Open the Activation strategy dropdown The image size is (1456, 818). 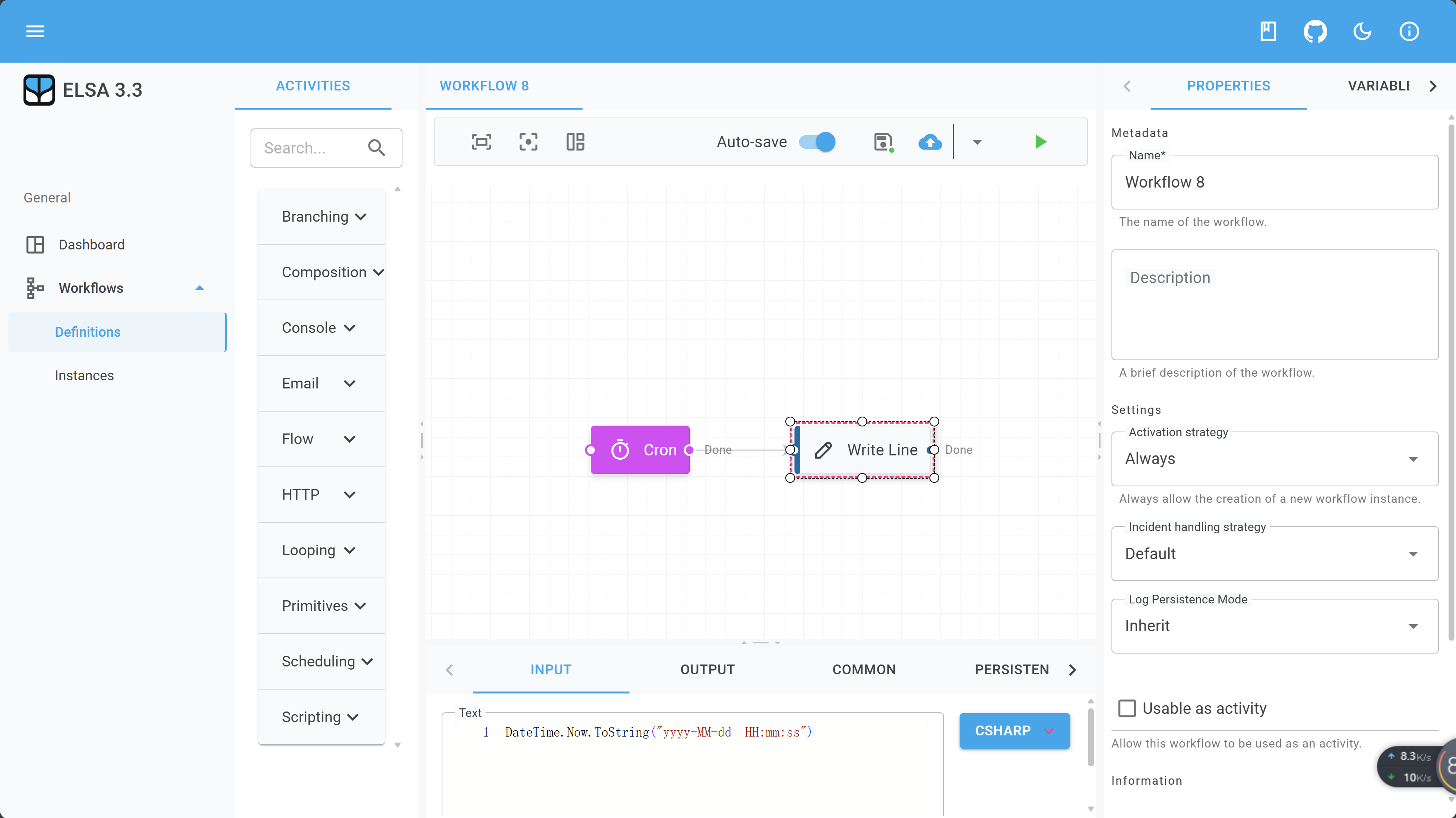[x=1274, y=459]
